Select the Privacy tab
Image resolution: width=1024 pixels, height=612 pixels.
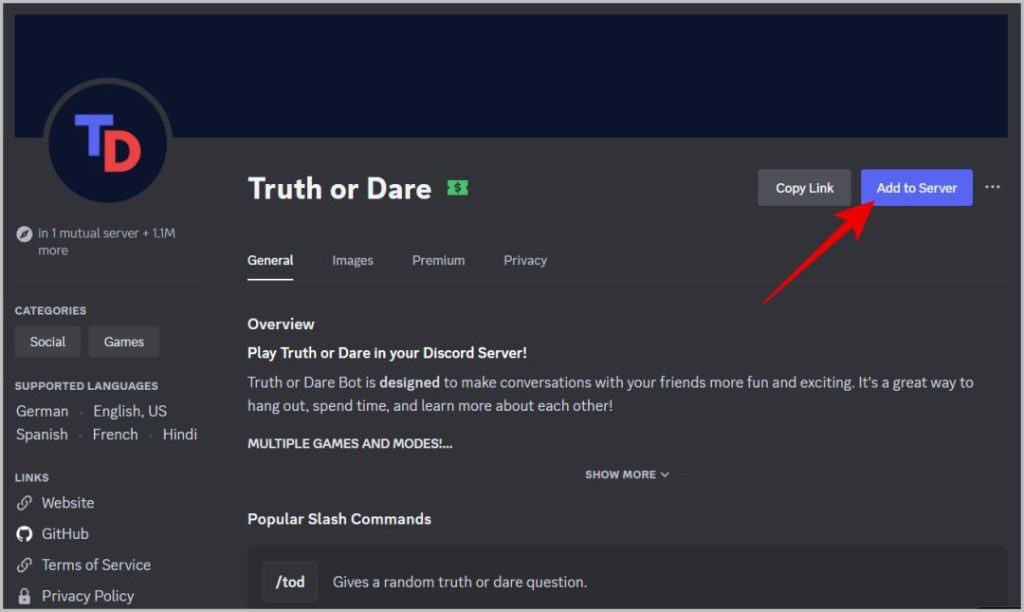tap(525, 261)
